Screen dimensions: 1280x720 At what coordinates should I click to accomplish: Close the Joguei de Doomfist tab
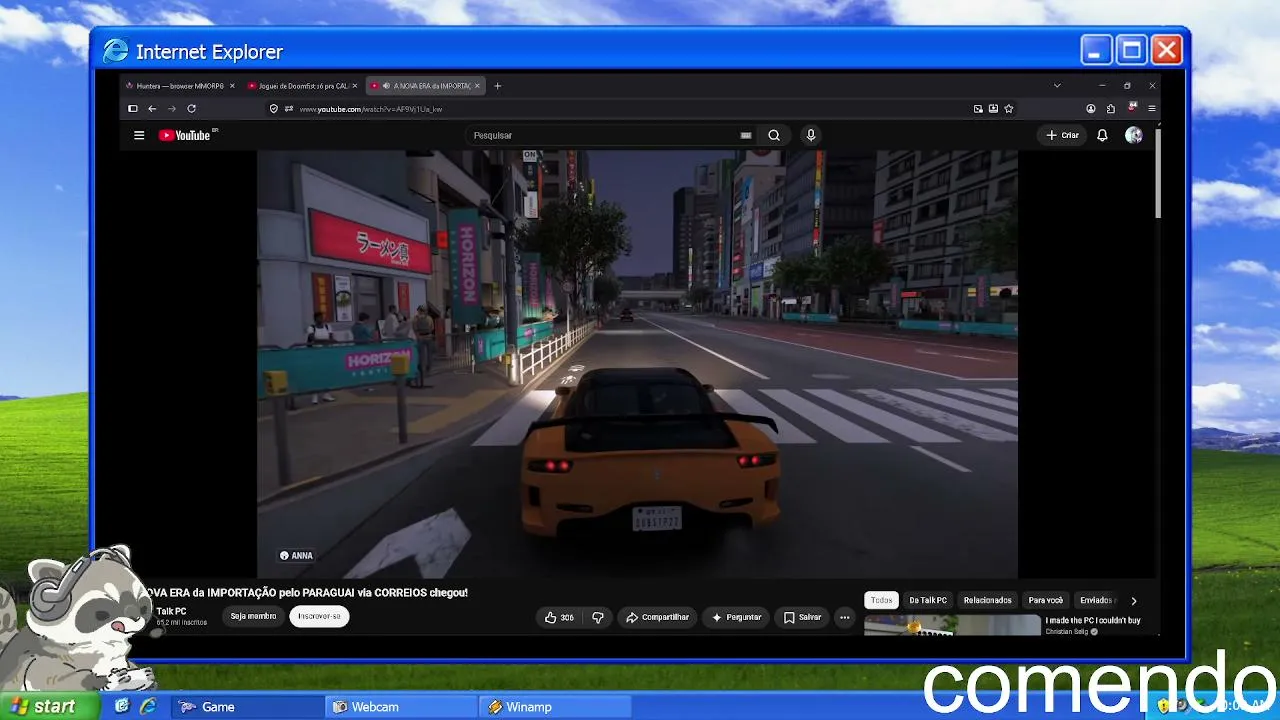pyautogui.click(x=355, y=86)
